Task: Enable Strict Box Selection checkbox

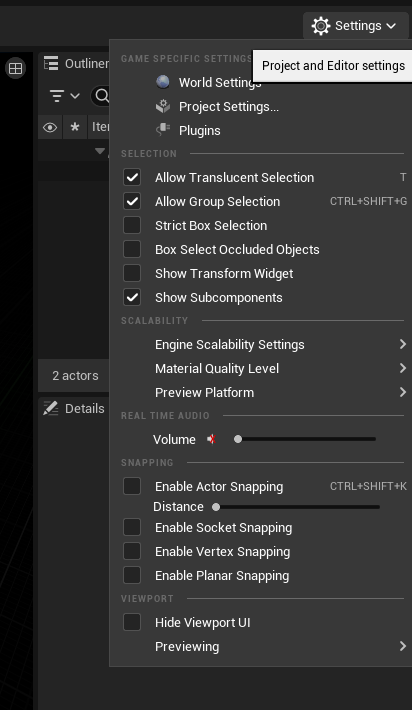Action: pyautogui.click(x=132, y=225)
